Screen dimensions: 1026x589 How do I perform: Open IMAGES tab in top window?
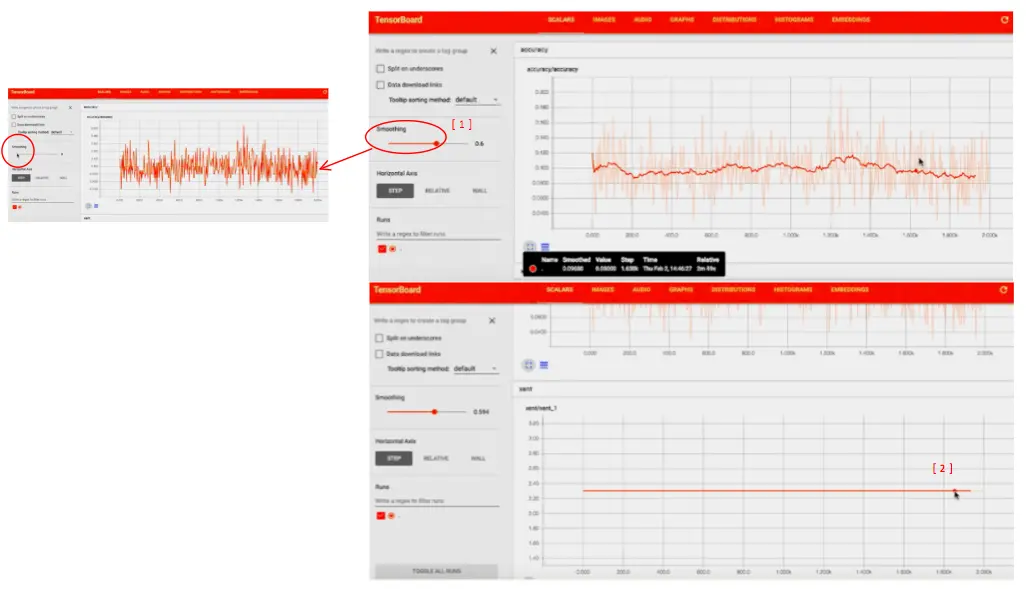(x=604, y=20)
